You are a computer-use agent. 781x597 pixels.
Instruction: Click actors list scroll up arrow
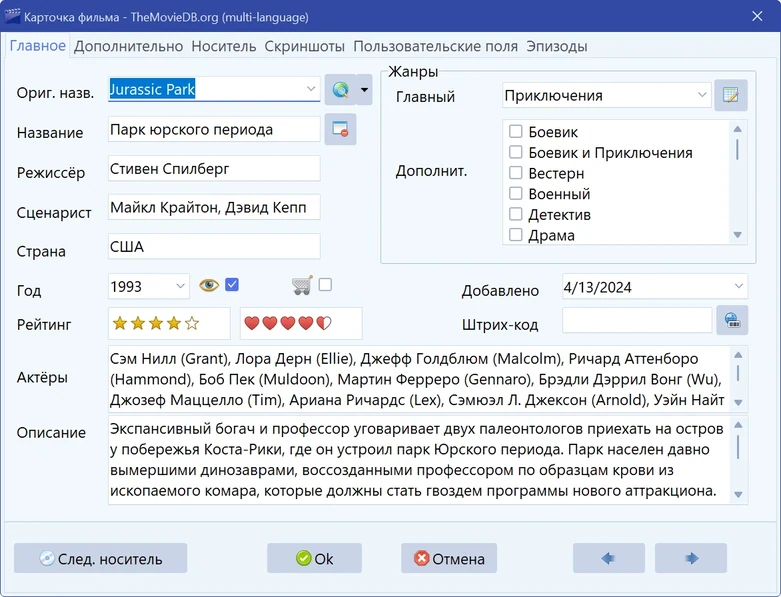(738, 355)
